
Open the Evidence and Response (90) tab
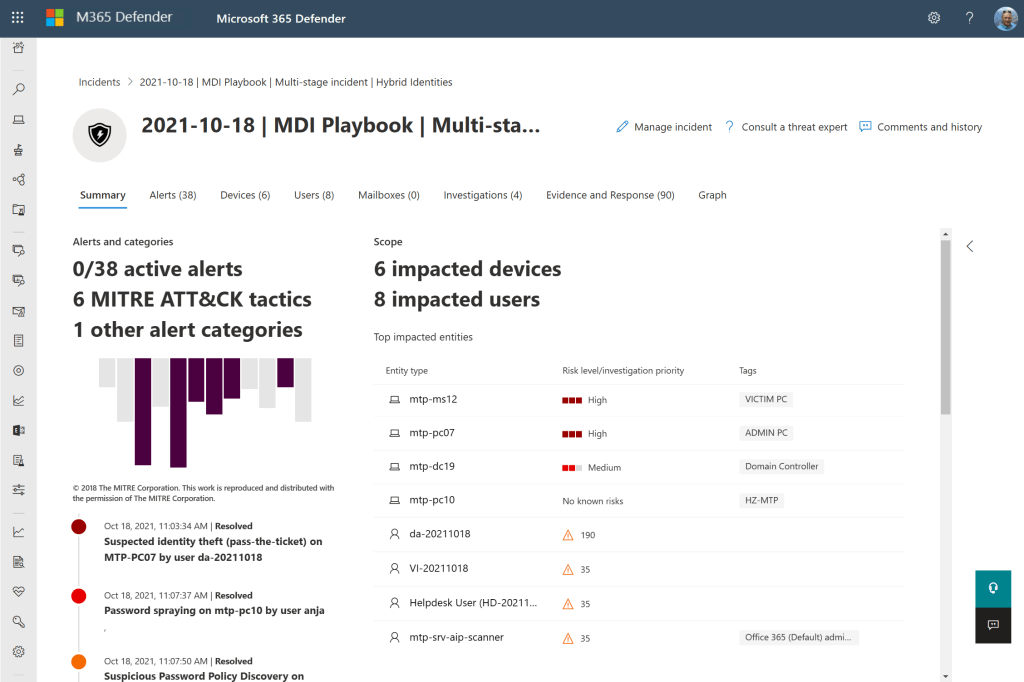[610, 195]
